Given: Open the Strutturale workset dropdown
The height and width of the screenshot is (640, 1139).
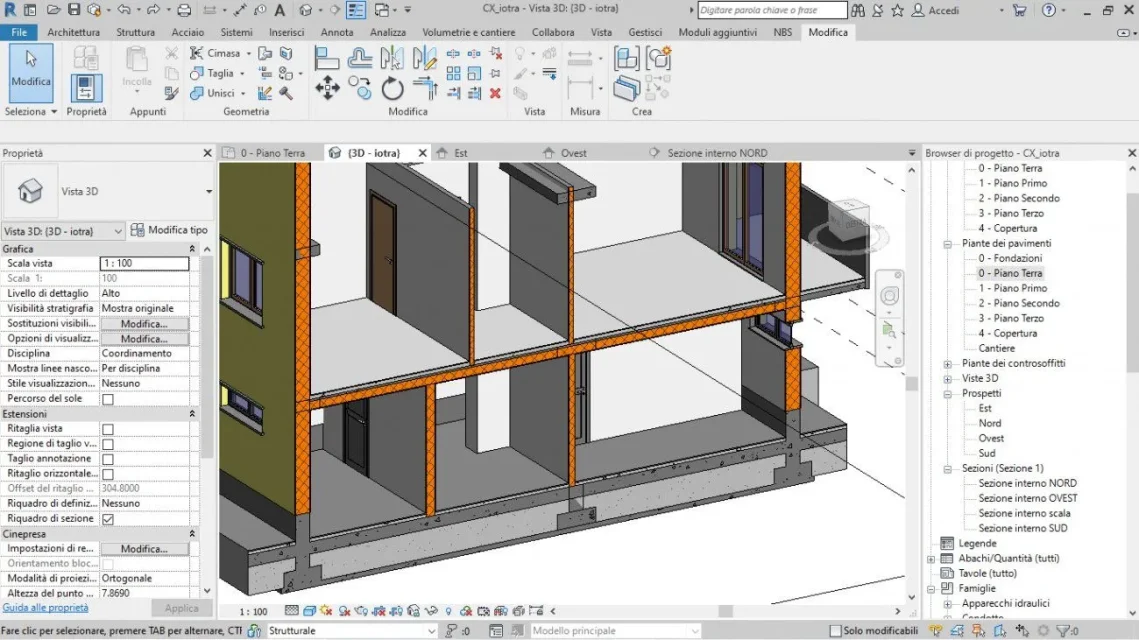Looking at the screenshot, I should (431, 631).
